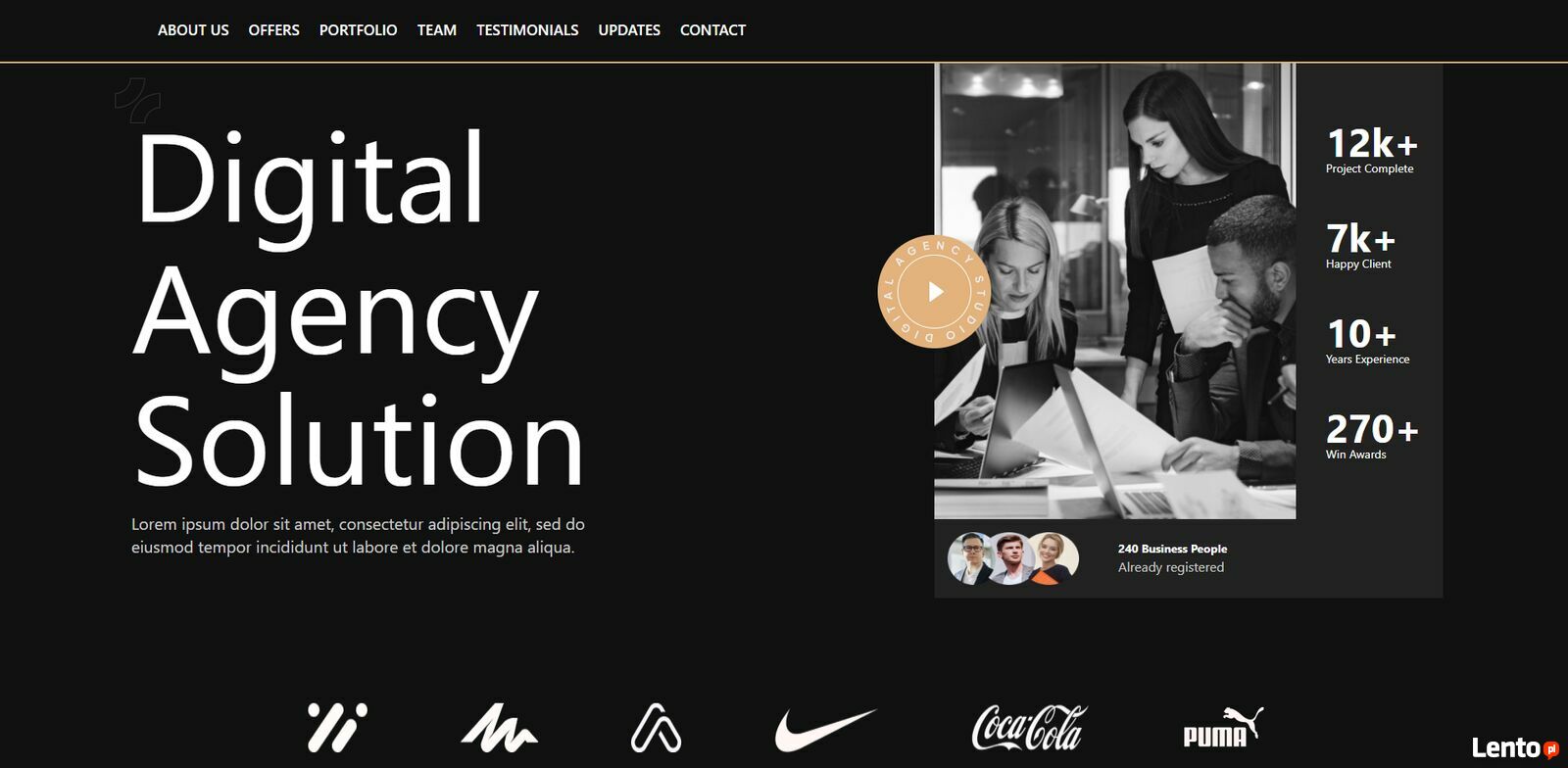Click the Nike swoosh logo
The image size is (1568, 768).
(825, 729)
